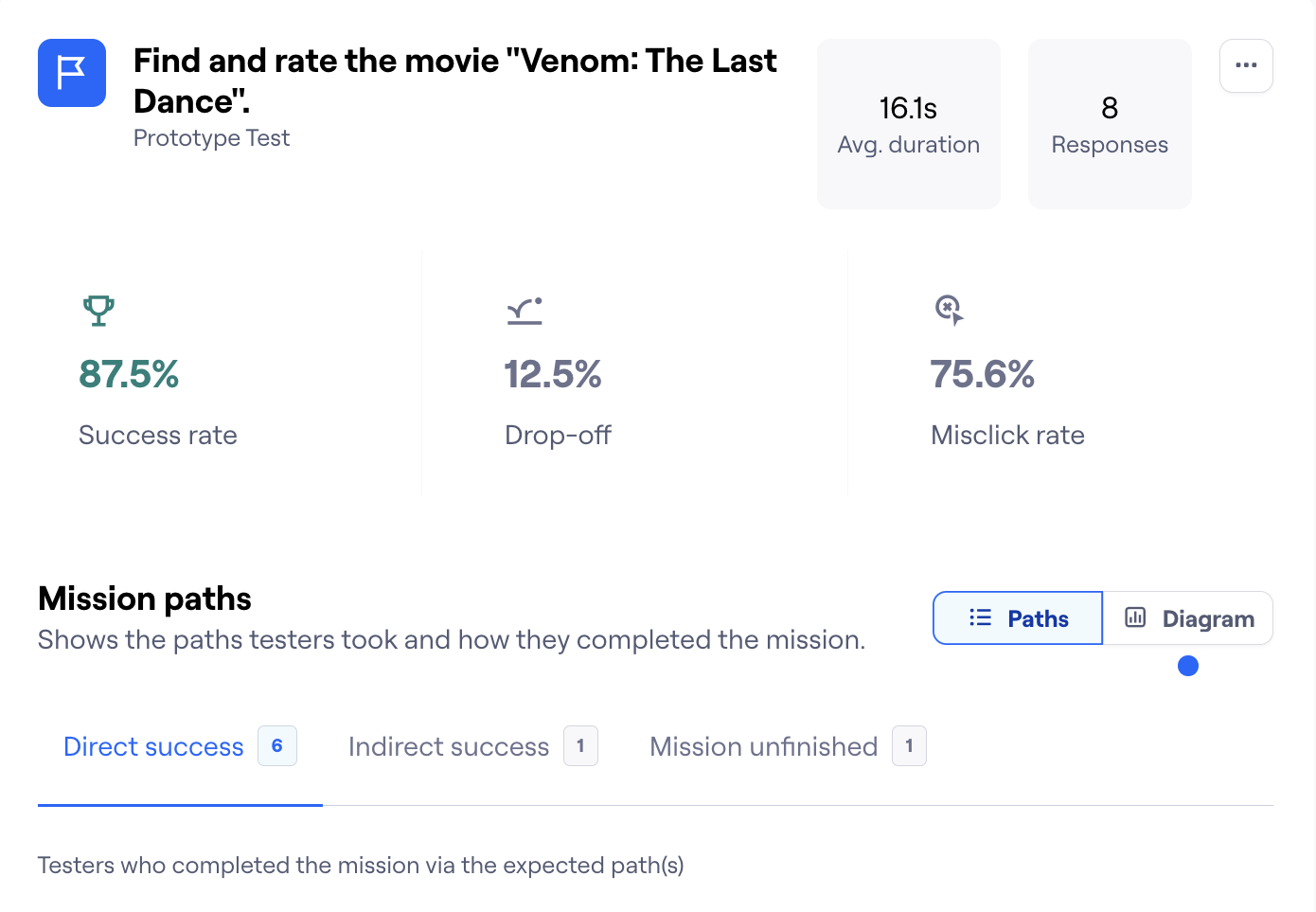The height and width of the screenshot is (912, 1316).
Task: Click the blue dot below Diagram
Action: coord(1188,666)
